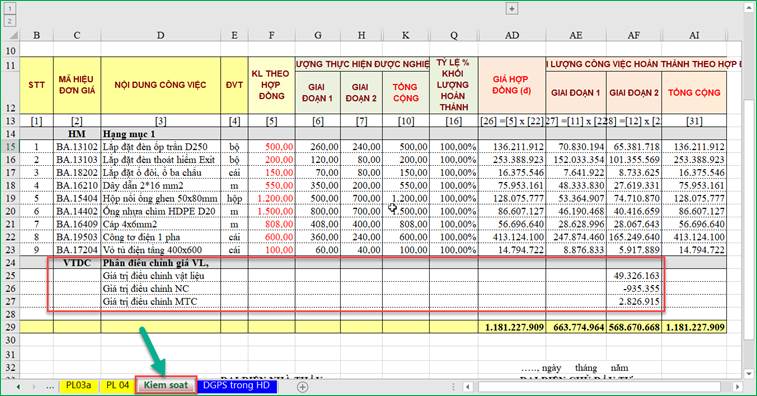Click the Select All corner triangle
Image resolution: width=757 pixels, height=396 pixels.
click(13, 35)
